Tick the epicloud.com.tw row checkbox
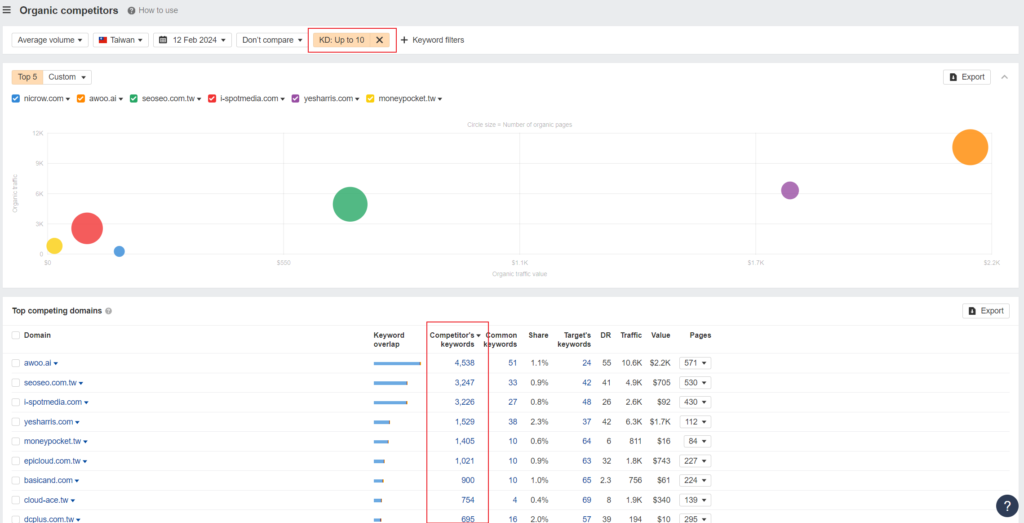 click(x=16, y=461)
